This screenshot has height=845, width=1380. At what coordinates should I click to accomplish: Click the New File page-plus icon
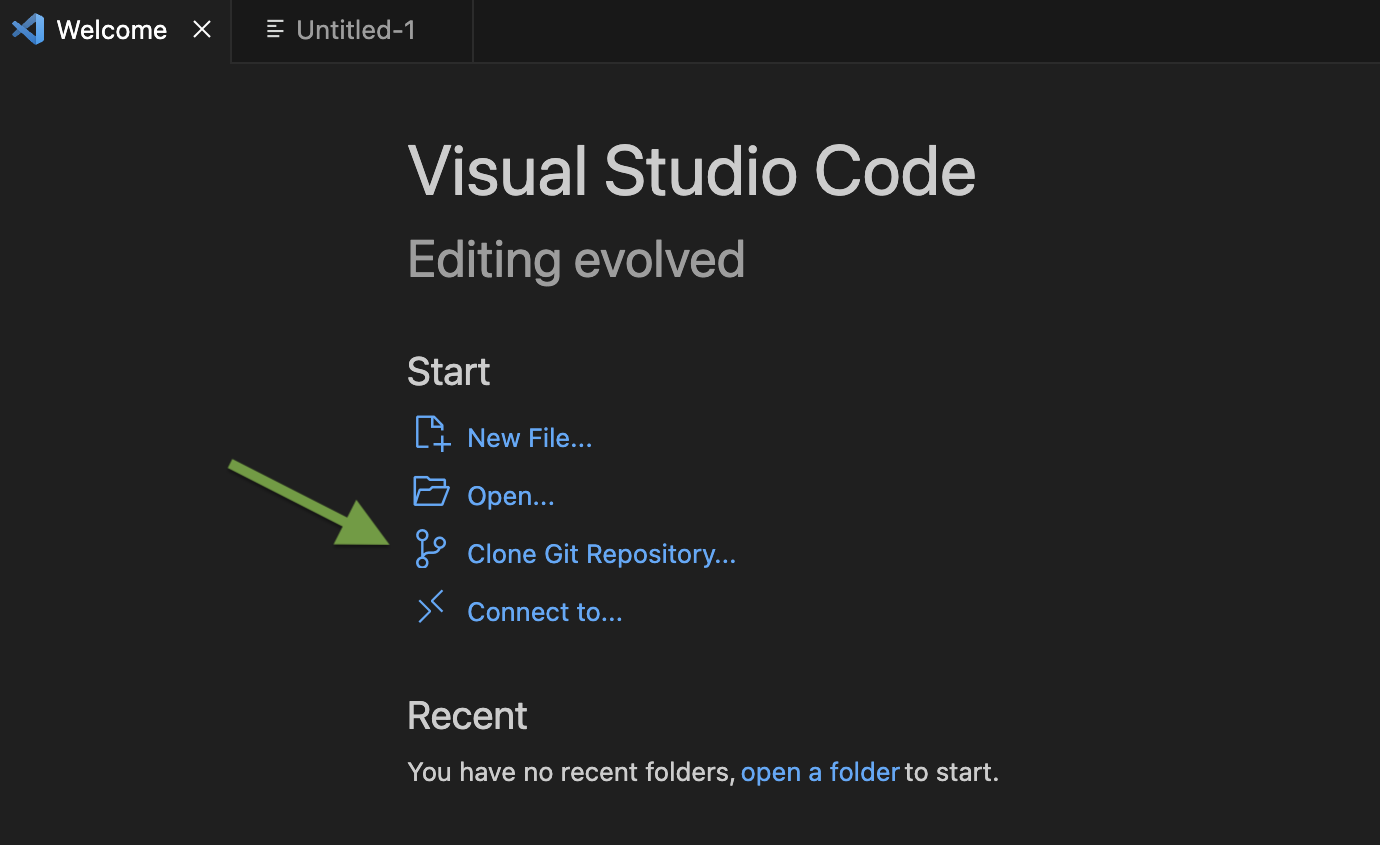[x=432, y=434]
